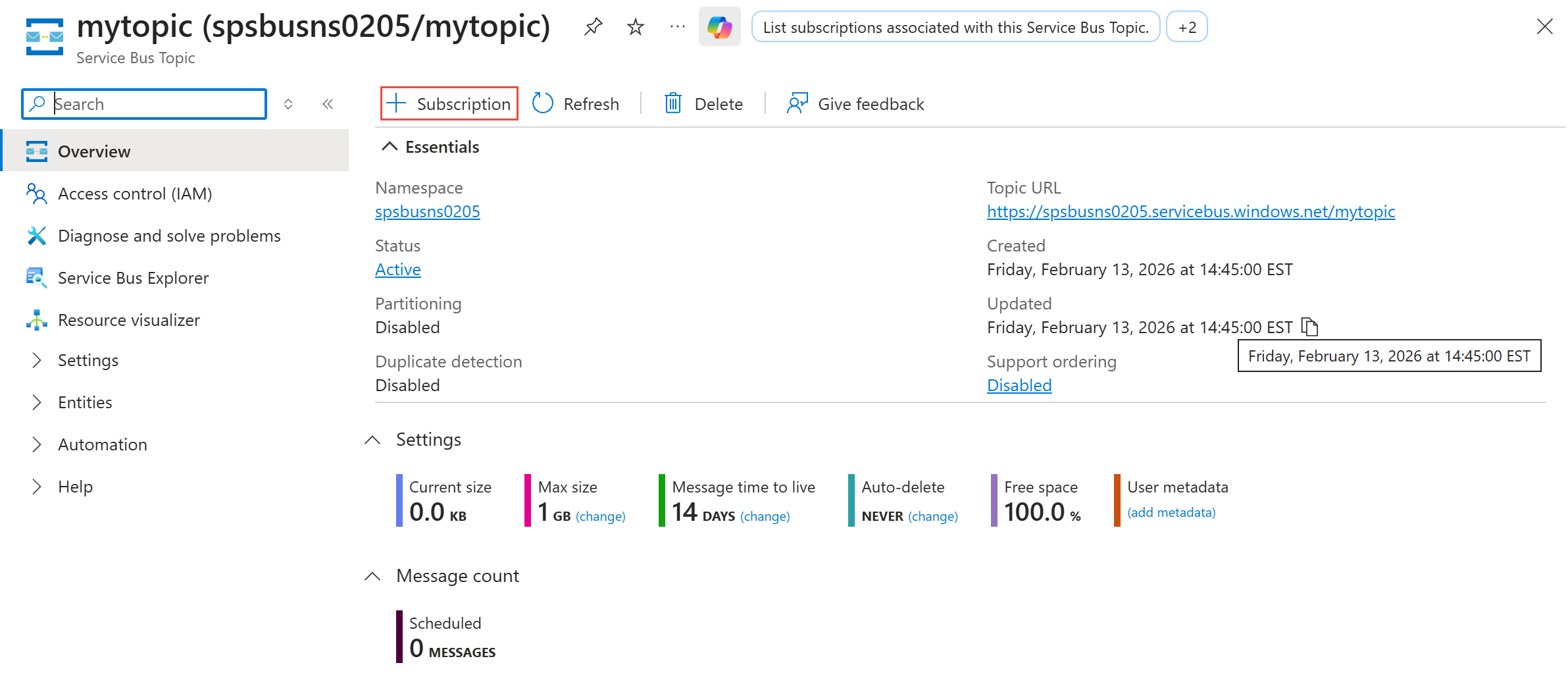1568x692 pixels.
Task: Expand the Entities group
Action: tap(85, 402)
